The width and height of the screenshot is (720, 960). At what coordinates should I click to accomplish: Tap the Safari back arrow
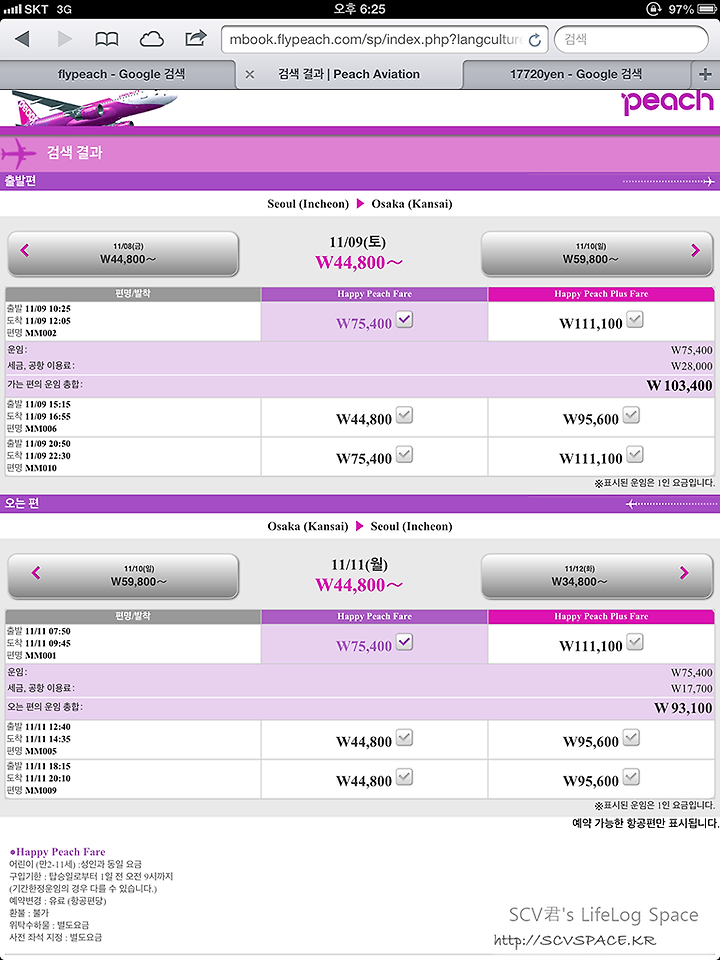23,39
